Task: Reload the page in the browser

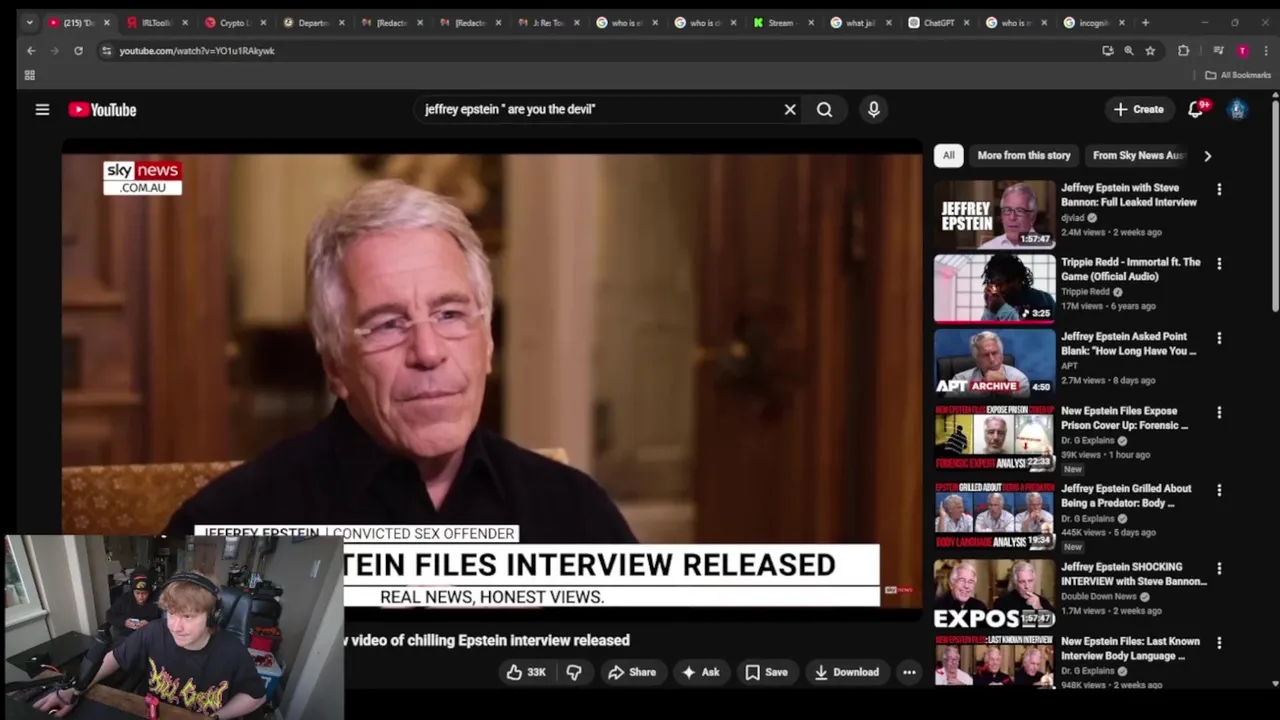Action: [78, 50]
